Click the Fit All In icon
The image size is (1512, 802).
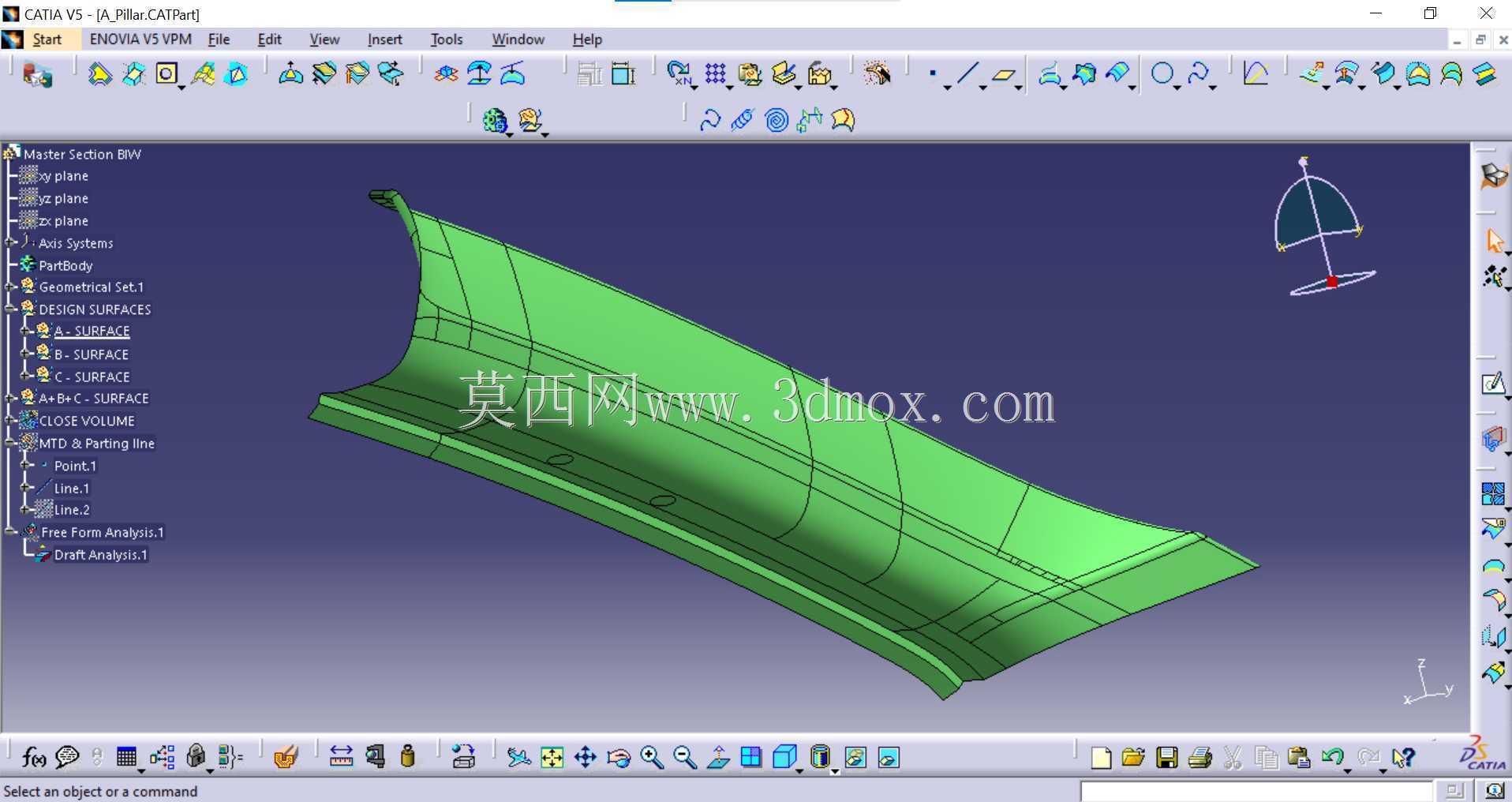click(552, 758)
